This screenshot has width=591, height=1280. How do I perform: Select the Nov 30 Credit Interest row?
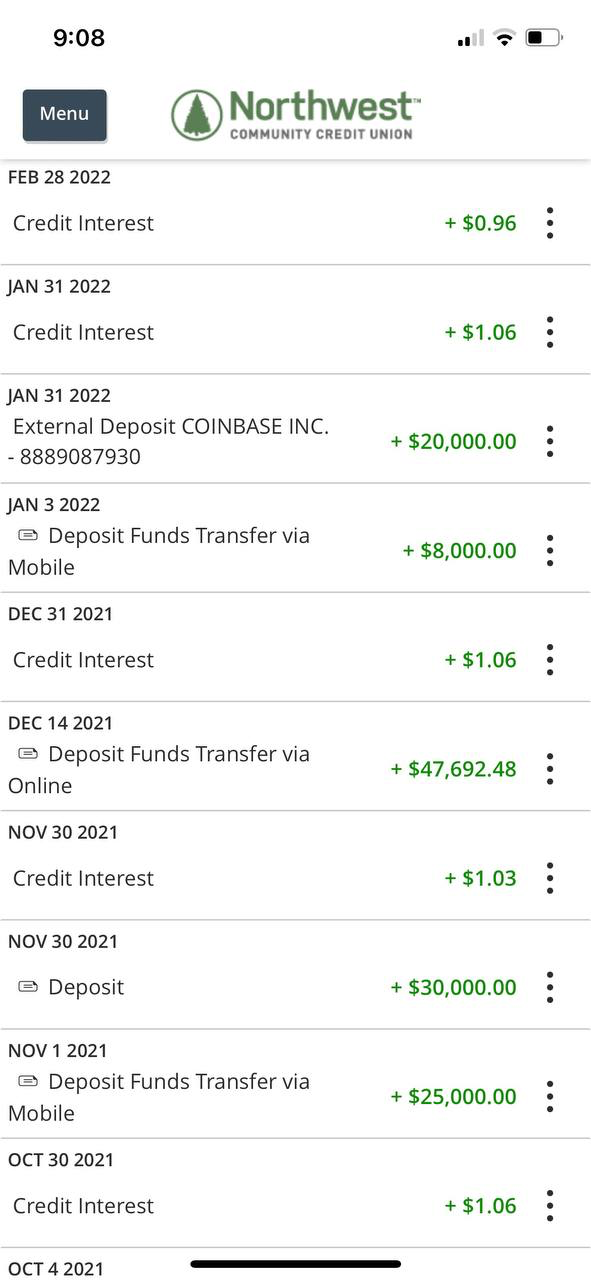coord(83,878)
